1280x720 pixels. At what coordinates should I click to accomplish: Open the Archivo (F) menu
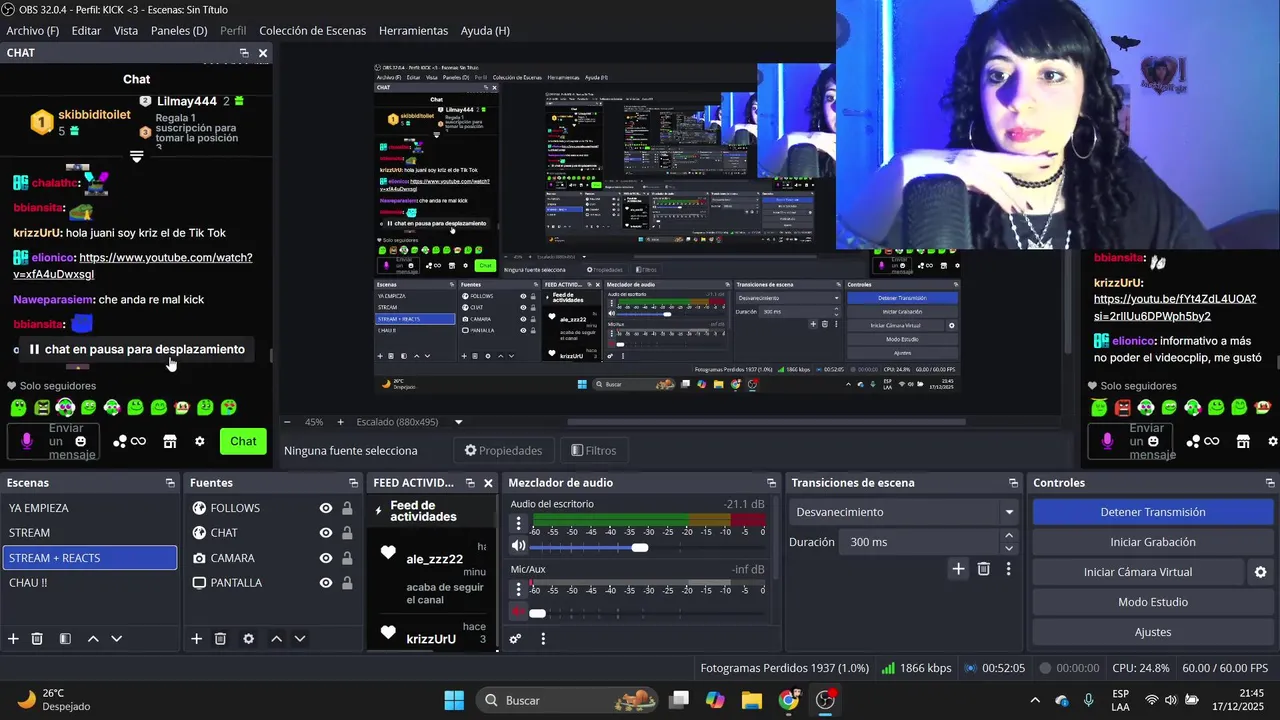coord(33,31)
